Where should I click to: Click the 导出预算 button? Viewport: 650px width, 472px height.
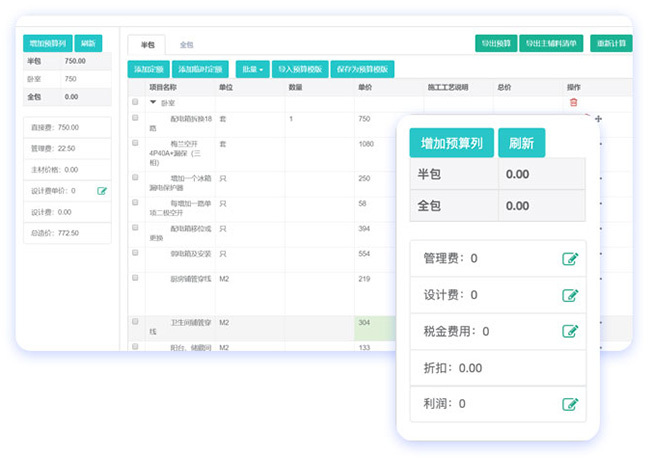pyautogui.click(x=496, y=44)
